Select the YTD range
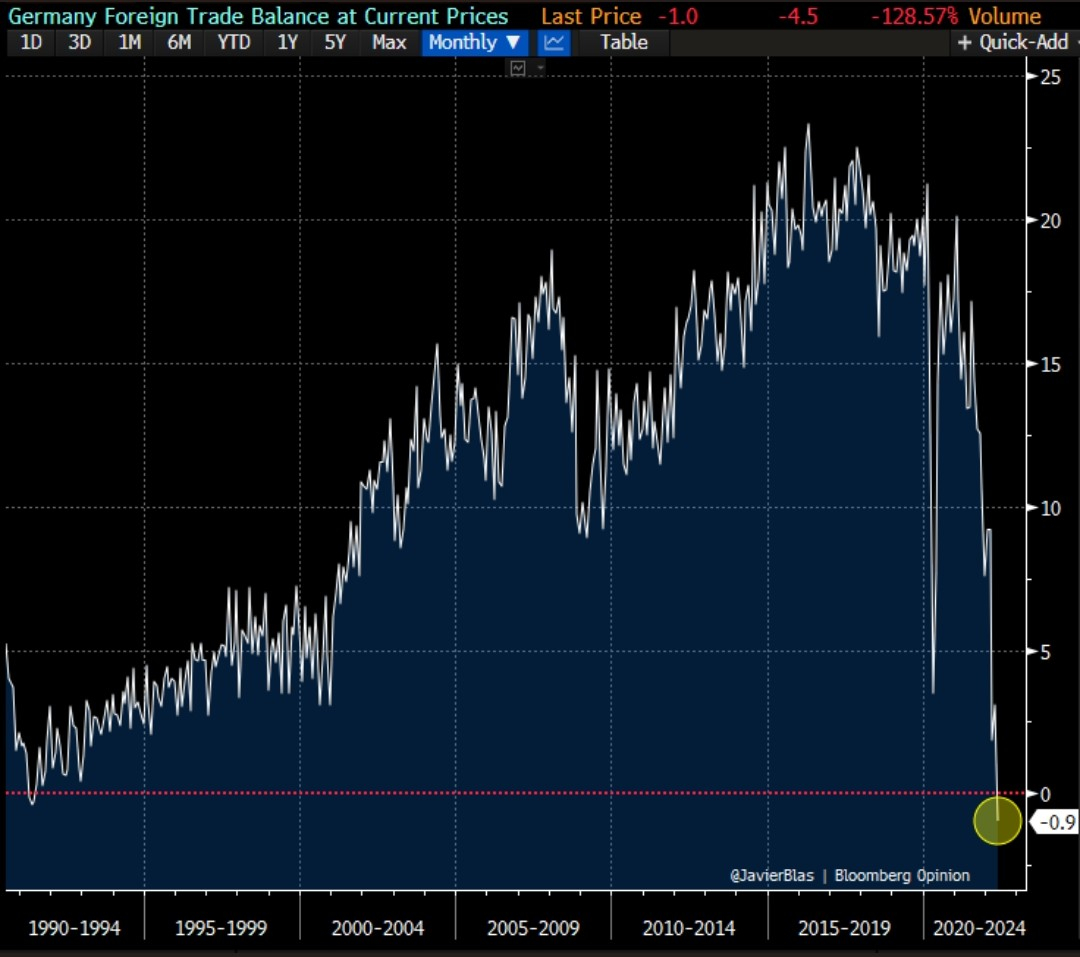 233,43
